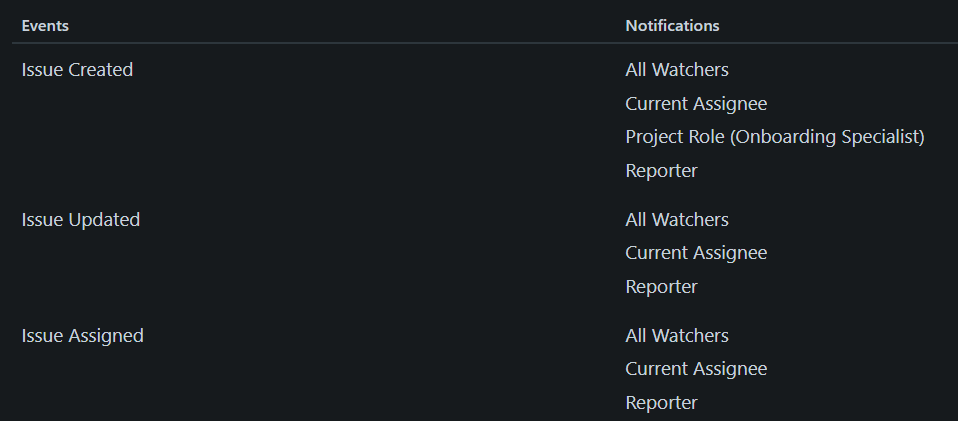Click the Notifications column header
The width and height of the screenshot is (958, 421).
click(x=672, y=26)
